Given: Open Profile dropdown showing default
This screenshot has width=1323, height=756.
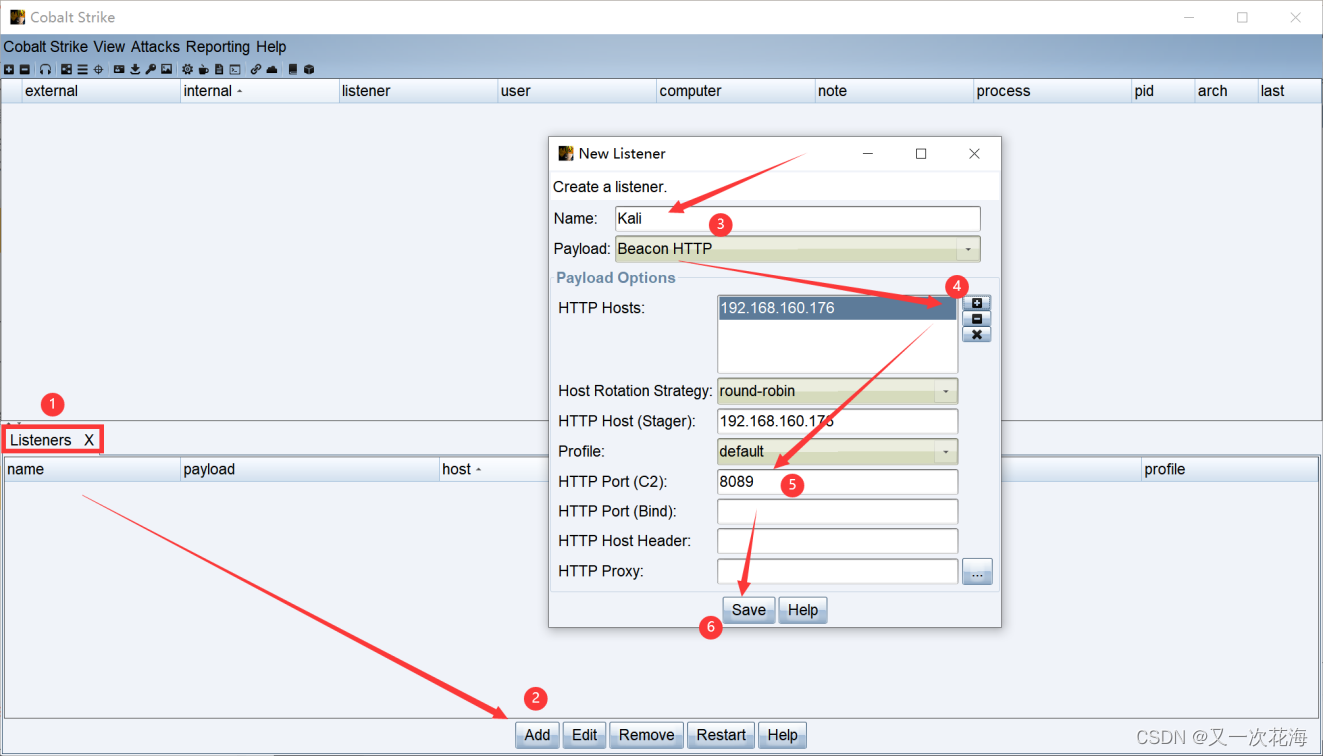Looking at the screenshot, I should click(x=837, y=451).
